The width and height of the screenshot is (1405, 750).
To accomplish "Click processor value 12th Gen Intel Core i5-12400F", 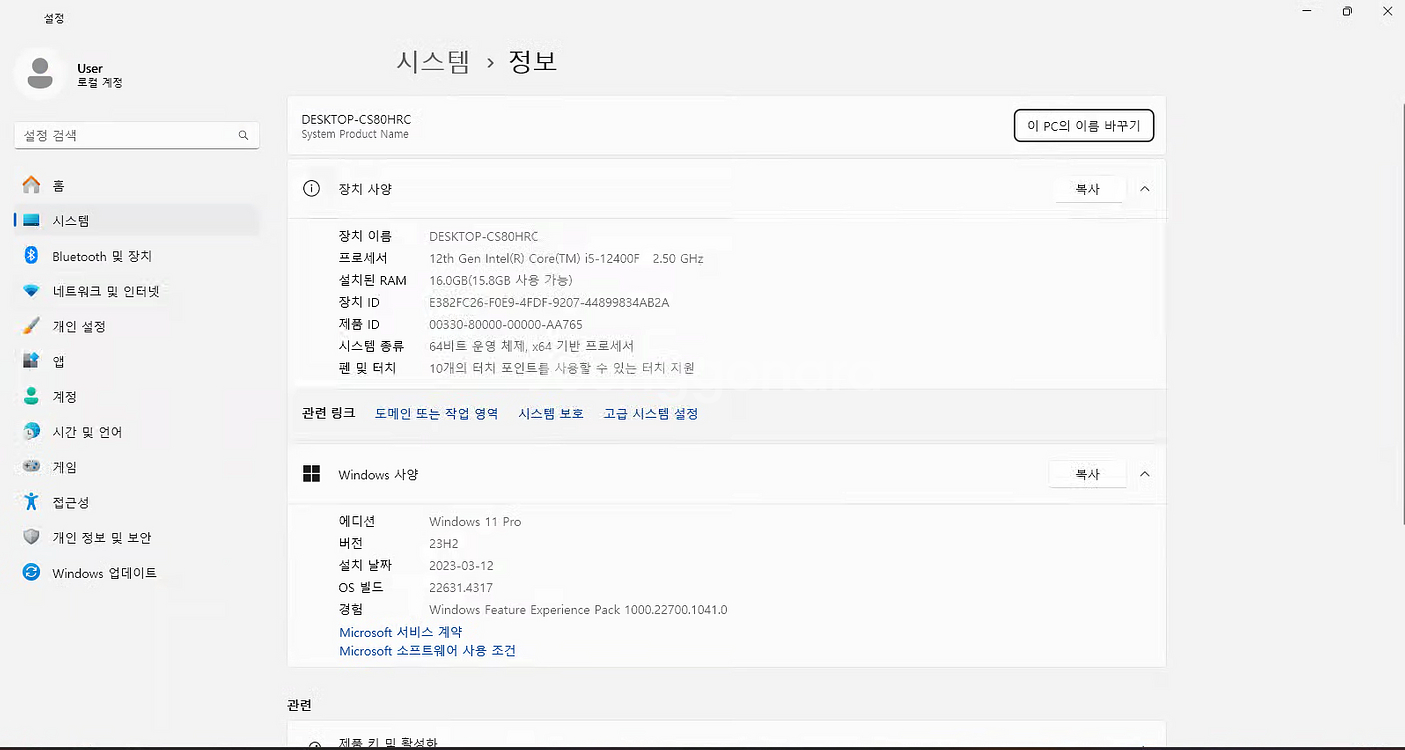I will tap(566, 258).
